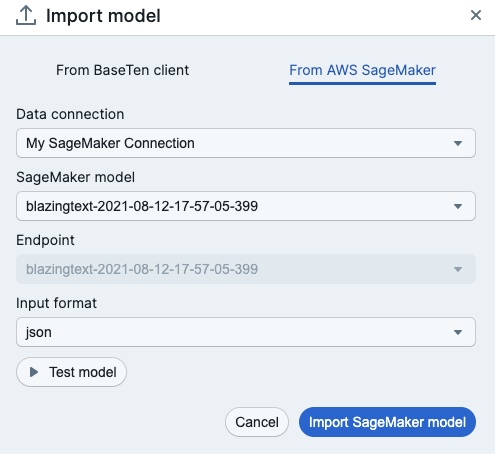This screenshot has width=495, height=454.
Task: Click the upload icon beside Import model title
Action: point(26,16)
